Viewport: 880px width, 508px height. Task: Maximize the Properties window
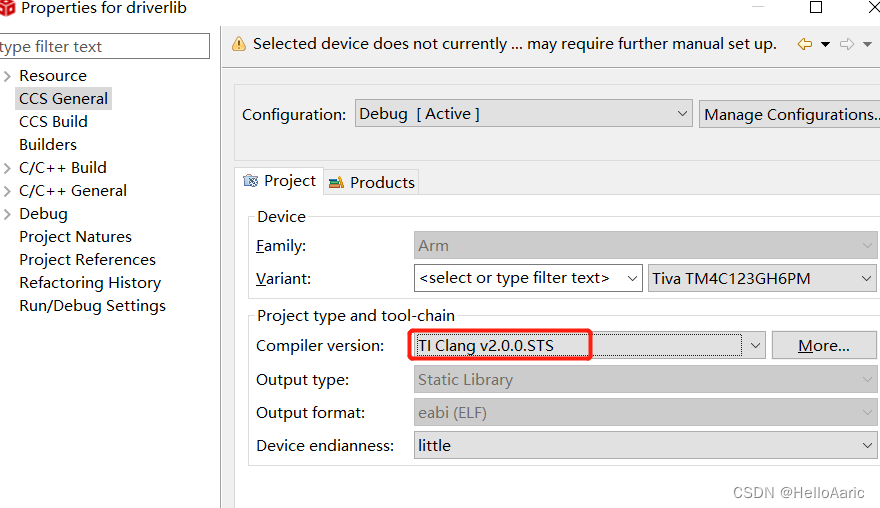[816, 8]
